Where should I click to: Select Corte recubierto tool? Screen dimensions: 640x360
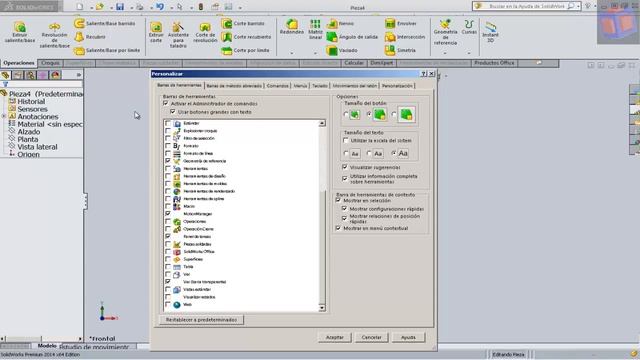point(247,37)
